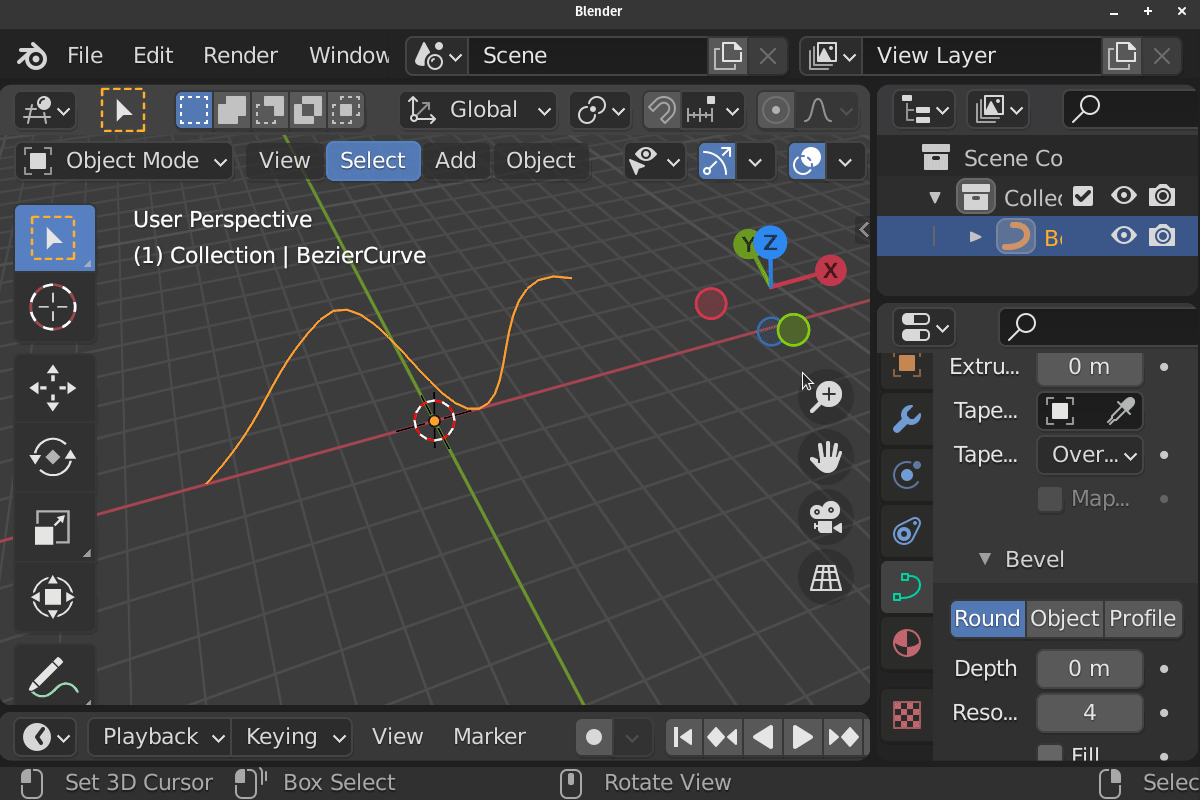Pick the Annotate pencil tool
The width and height of the screenshot is (1200, 800).
[x=55, y=675]
